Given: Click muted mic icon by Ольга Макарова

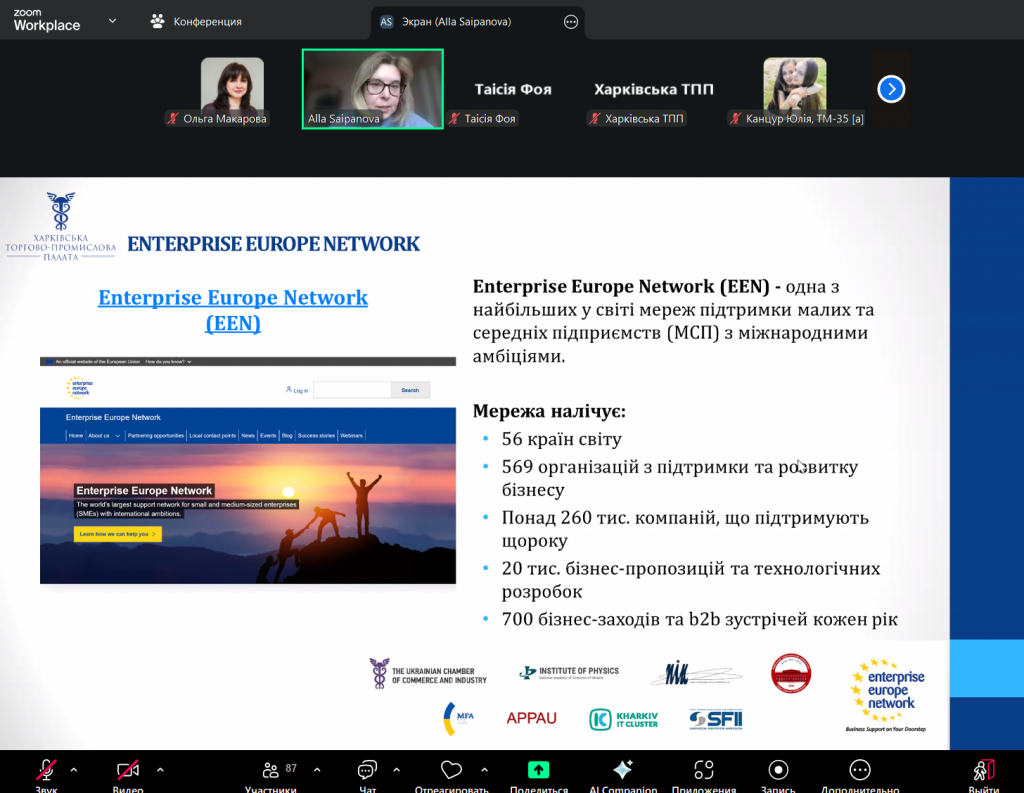Looking at the screenshot, I should click(173, 119).
